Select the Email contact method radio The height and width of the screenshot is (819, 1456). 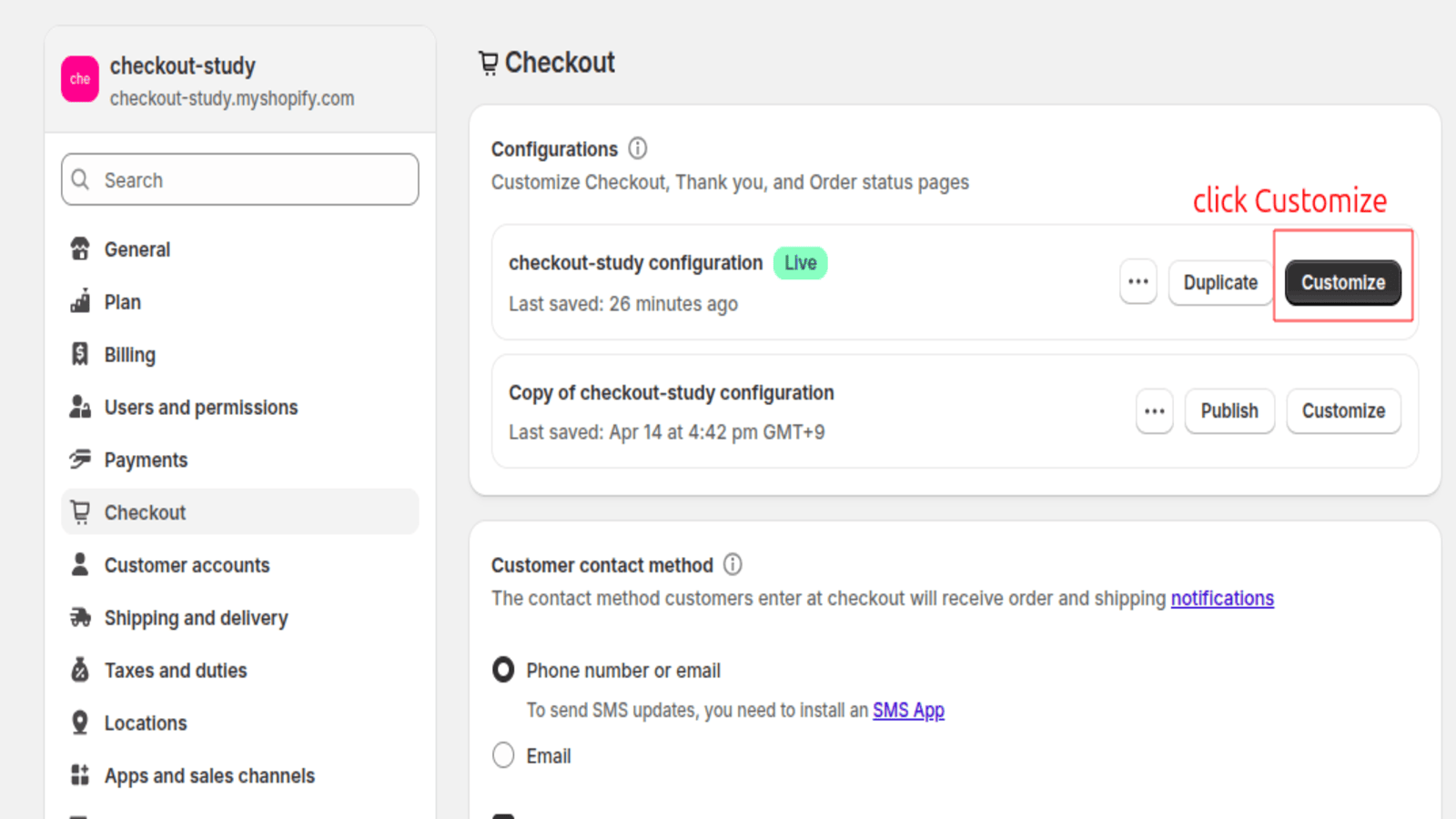[x=503, y=754]
